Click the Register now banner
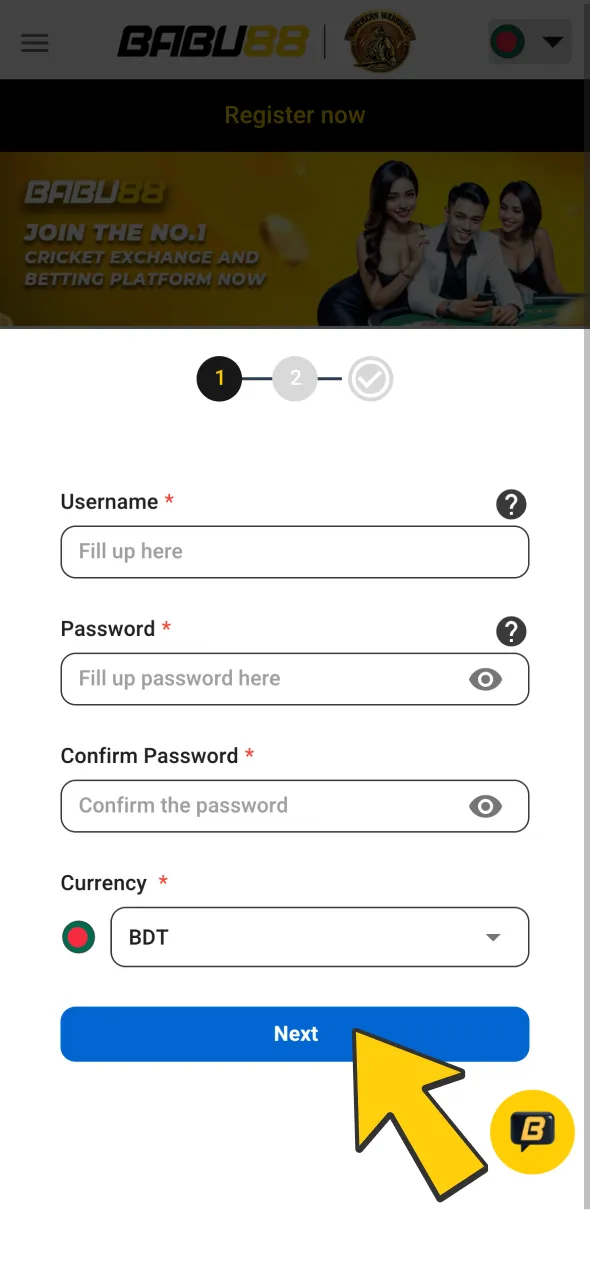This screenshot has width=590, height=1280. point(295,115)
